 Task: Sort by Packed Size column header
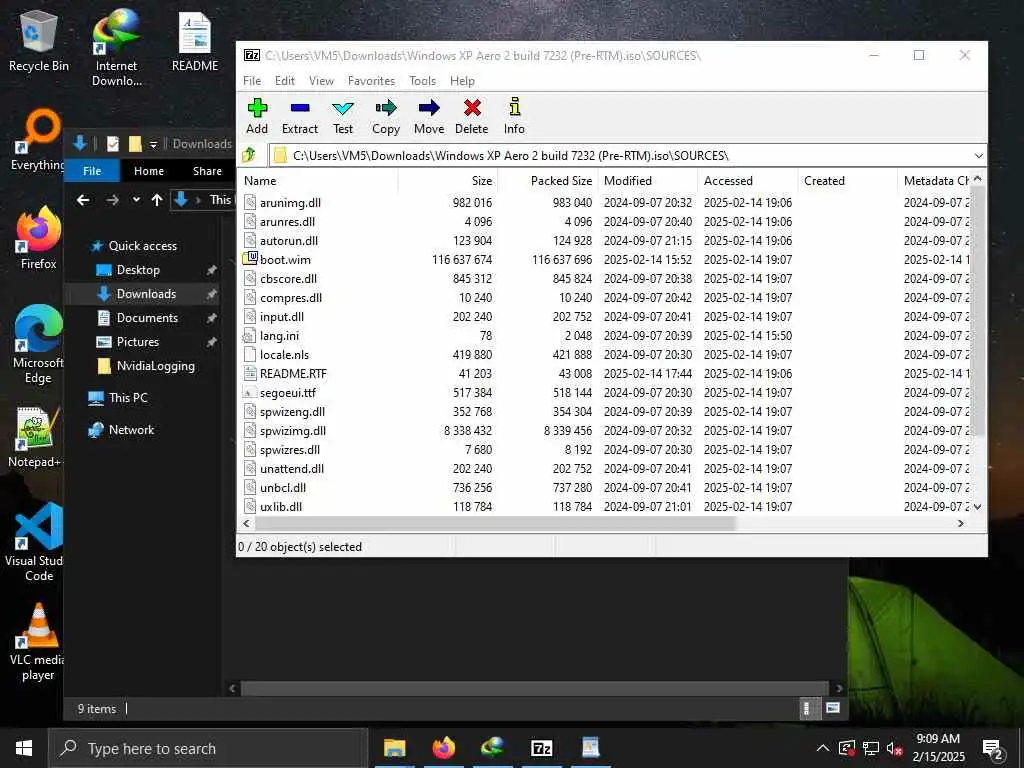(x=548, y=181)
